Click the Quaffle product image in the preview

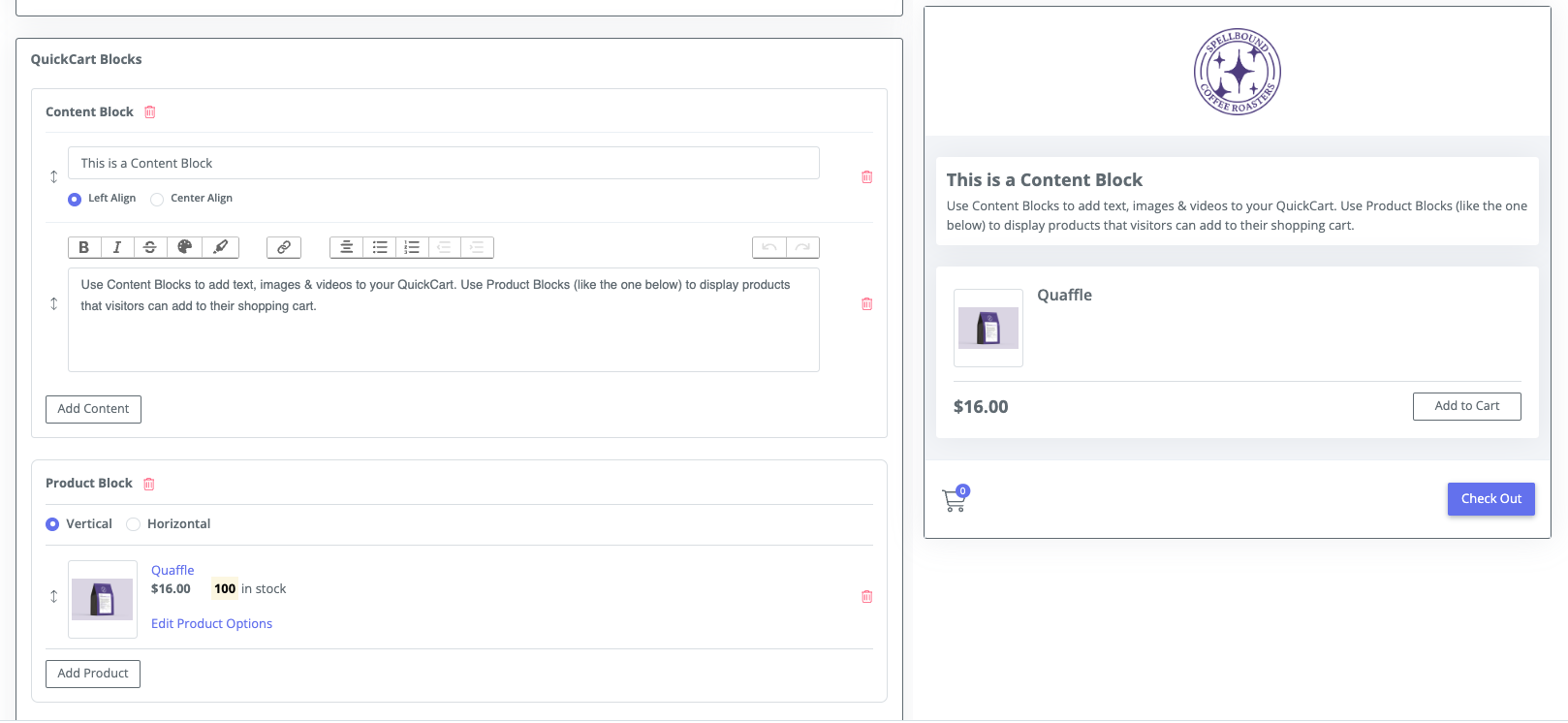[988, 328]
